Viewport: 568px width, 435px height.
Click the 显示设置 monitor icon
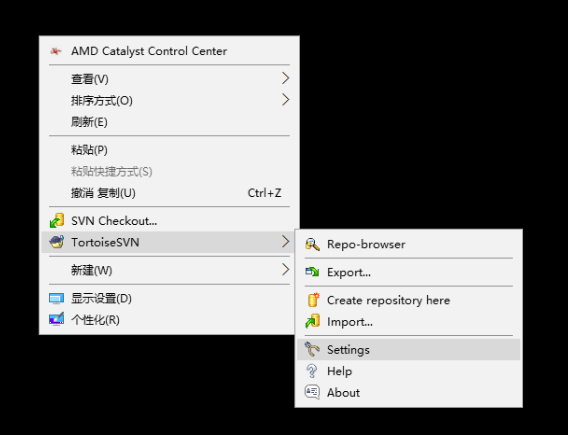[x=57, y=298]
